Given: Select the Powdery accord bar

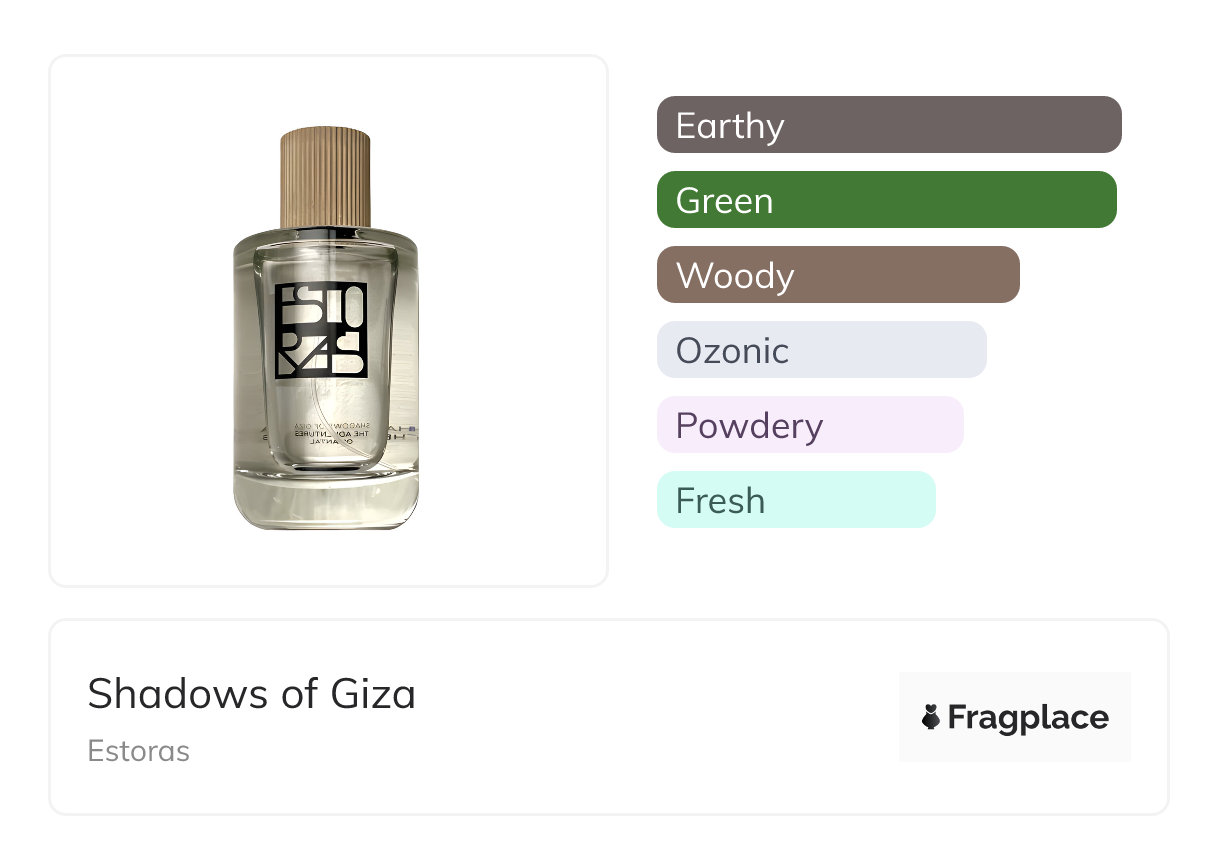Looking at the screenshot, I should point(810,425).
